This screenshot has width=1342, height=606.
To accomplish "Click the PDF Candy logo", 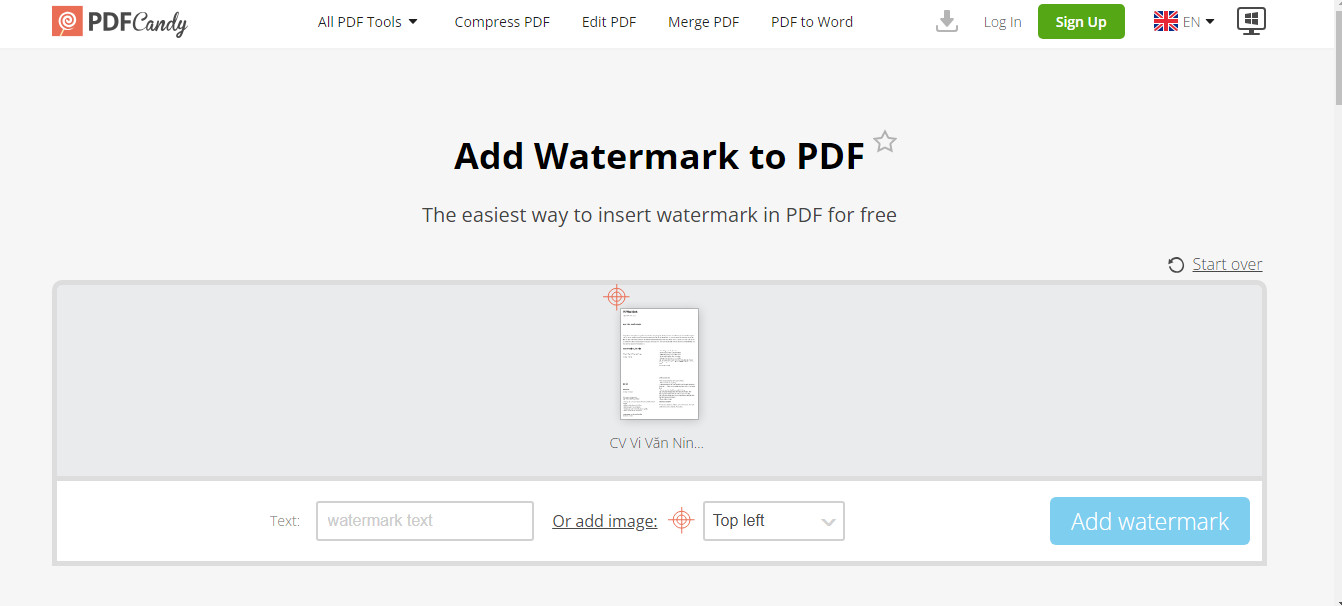I will pos(119,21).
